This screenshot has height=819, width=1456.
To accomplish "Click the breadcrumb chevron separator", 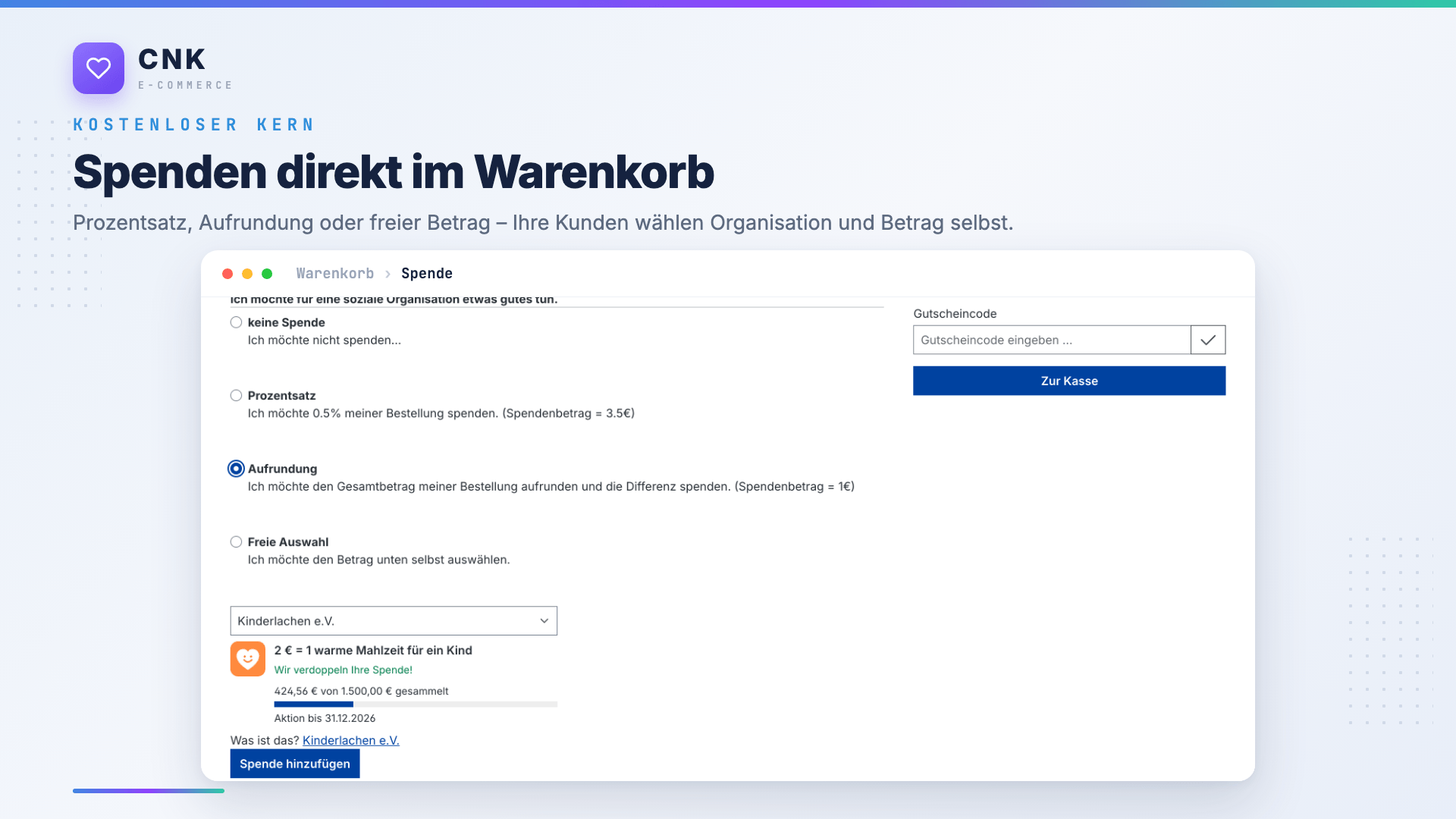I will pos(388,274).
